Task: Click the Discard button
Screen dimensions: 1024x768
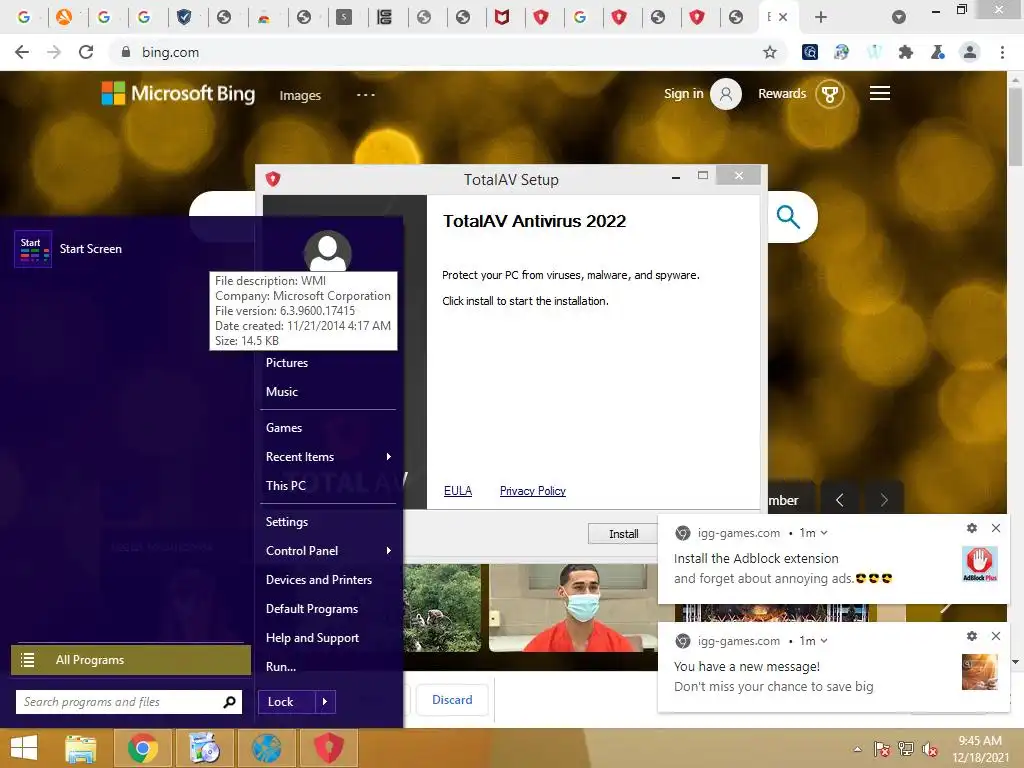Action: click(452, 699)
